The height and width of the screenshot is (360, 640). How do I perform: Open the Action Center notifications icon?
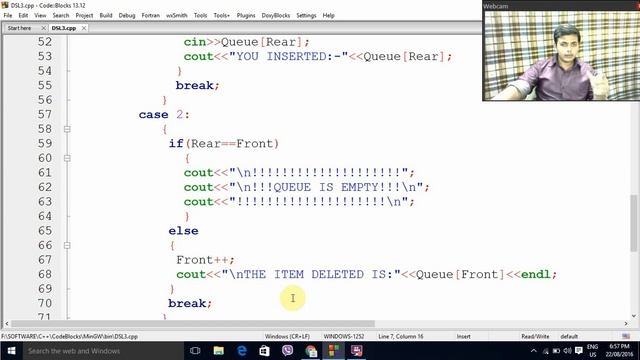pyautogui.click(x=578, y=351)
